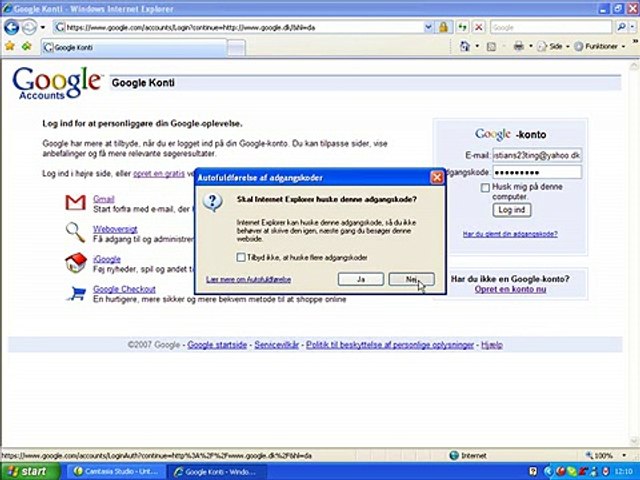Open the Google Checkout link
Viewport: 640px width, 480px height.
(x=124, y=289)
